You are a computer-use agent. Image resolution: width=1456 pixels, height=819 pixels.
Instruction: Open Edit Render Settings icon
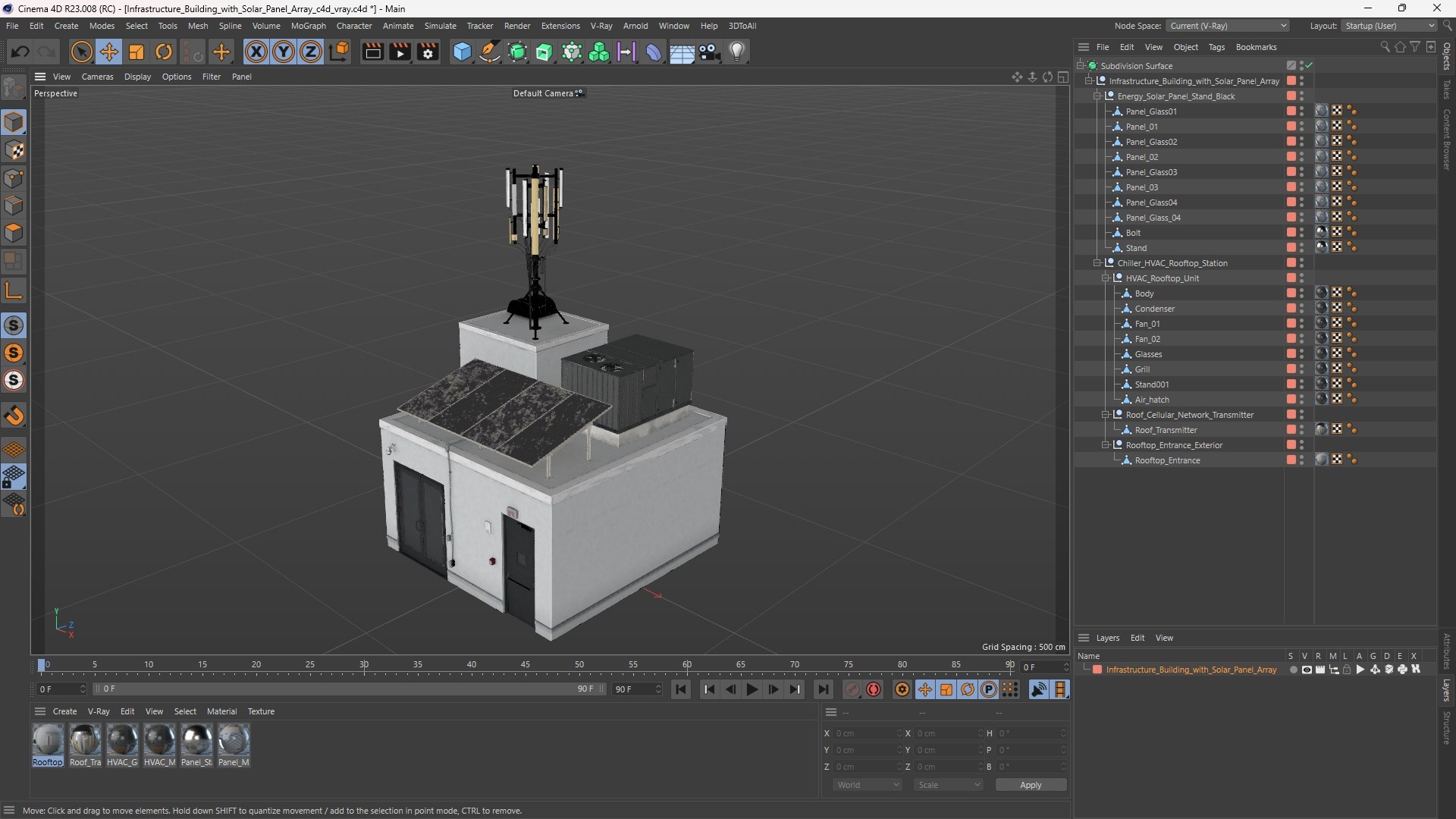point(428,52)
